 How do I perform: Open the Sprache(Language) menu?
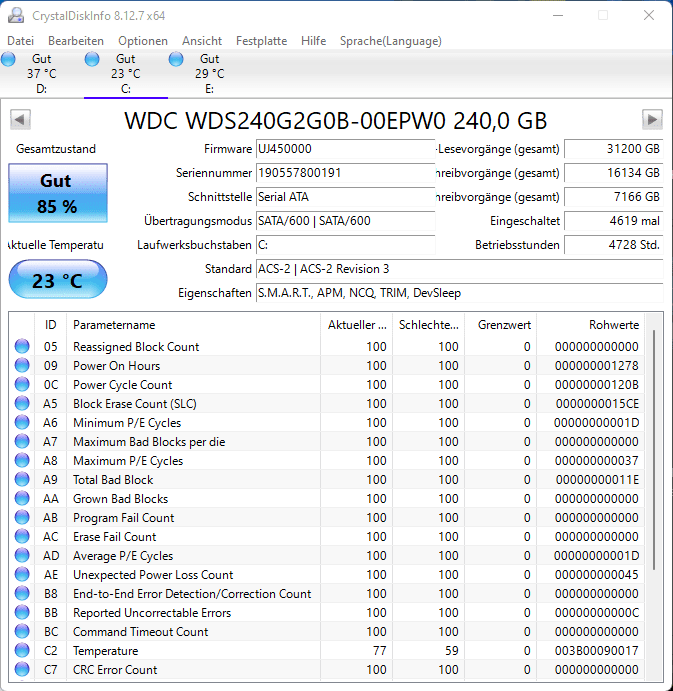tap(390, 41)
